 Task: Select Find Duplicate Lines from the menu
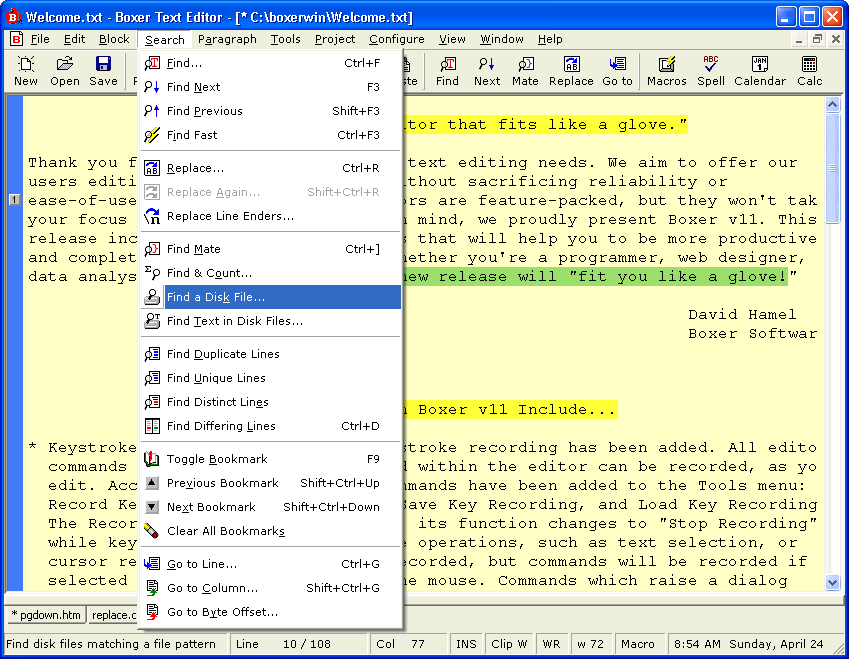(223, 354)
